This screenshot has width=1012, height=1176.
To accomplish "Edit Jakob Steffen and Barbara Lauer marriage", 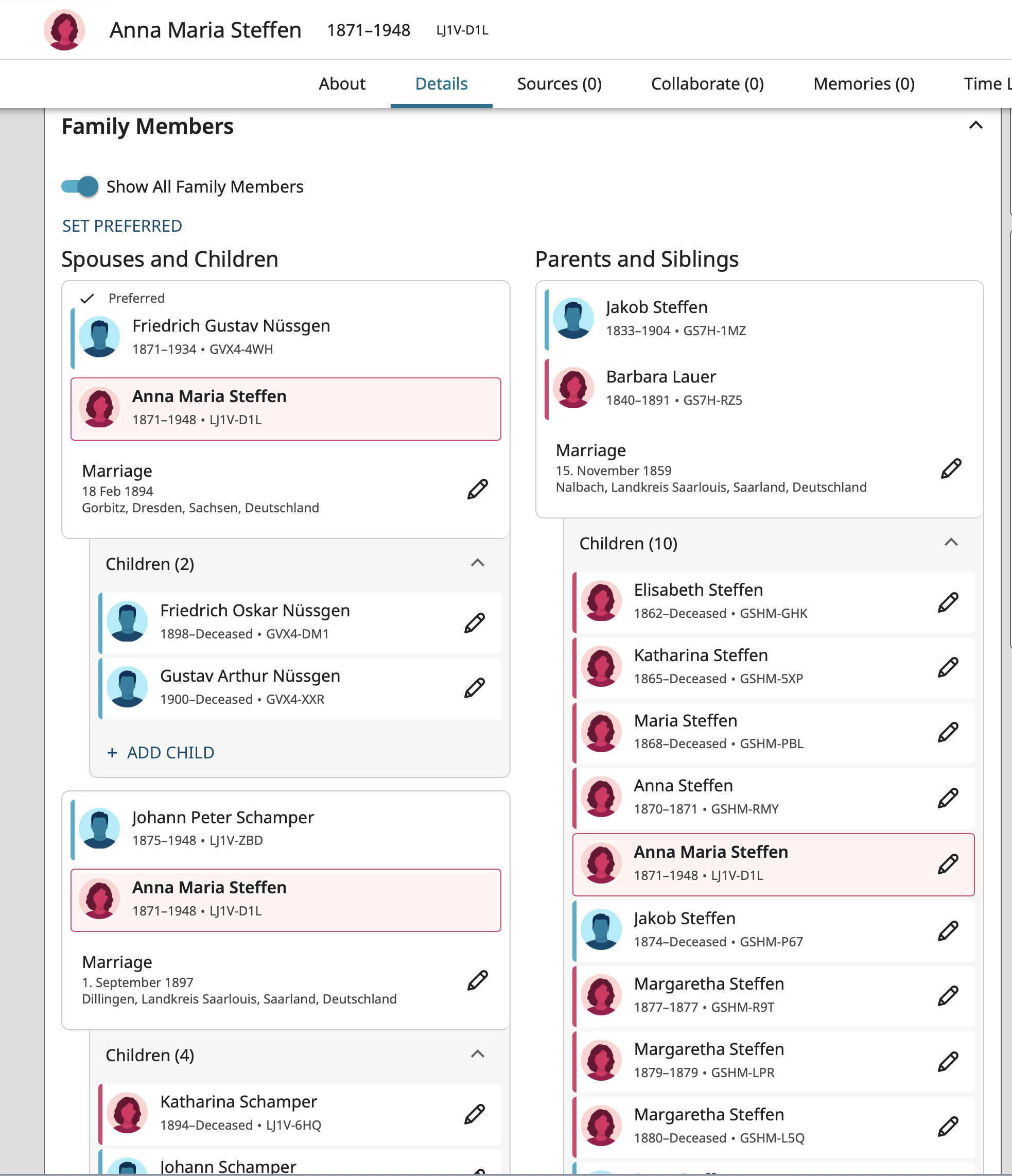I will [x=951, y=468].
